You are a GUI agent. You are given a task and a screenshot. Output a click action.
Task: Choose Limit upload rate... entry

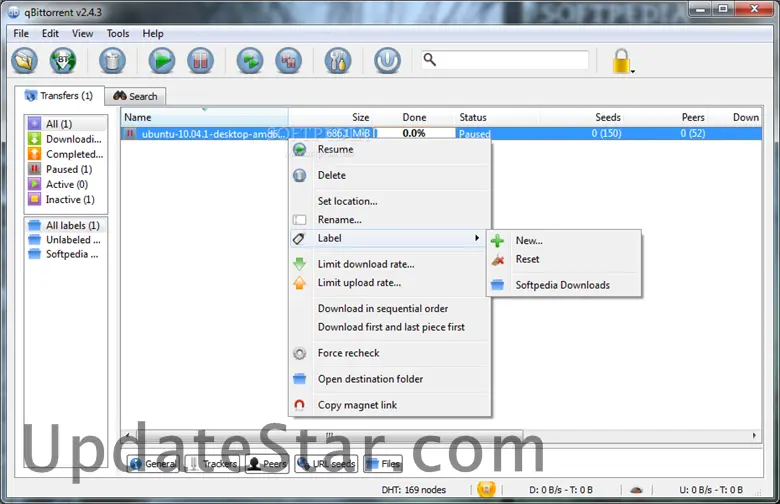[390, 283]
